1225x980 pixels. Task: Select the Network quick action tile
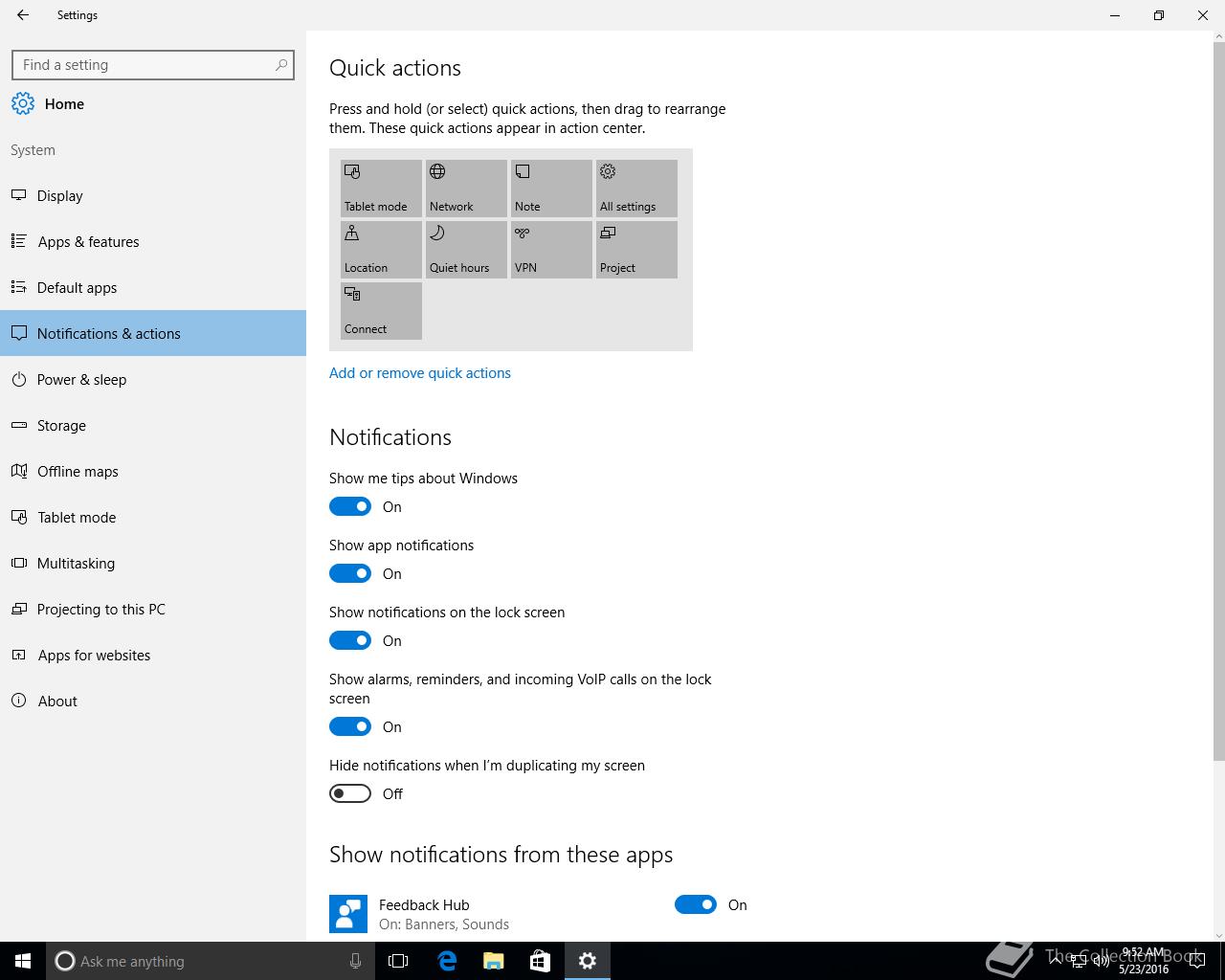(466, 189)
